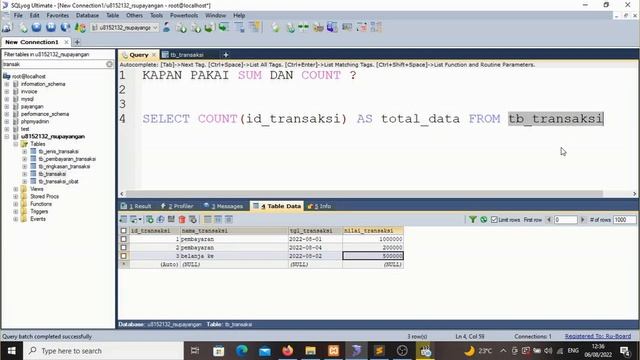Open the XAMPP icon on the taskbar
Screen dimensions: 640x360
click(x=333, y=351)
